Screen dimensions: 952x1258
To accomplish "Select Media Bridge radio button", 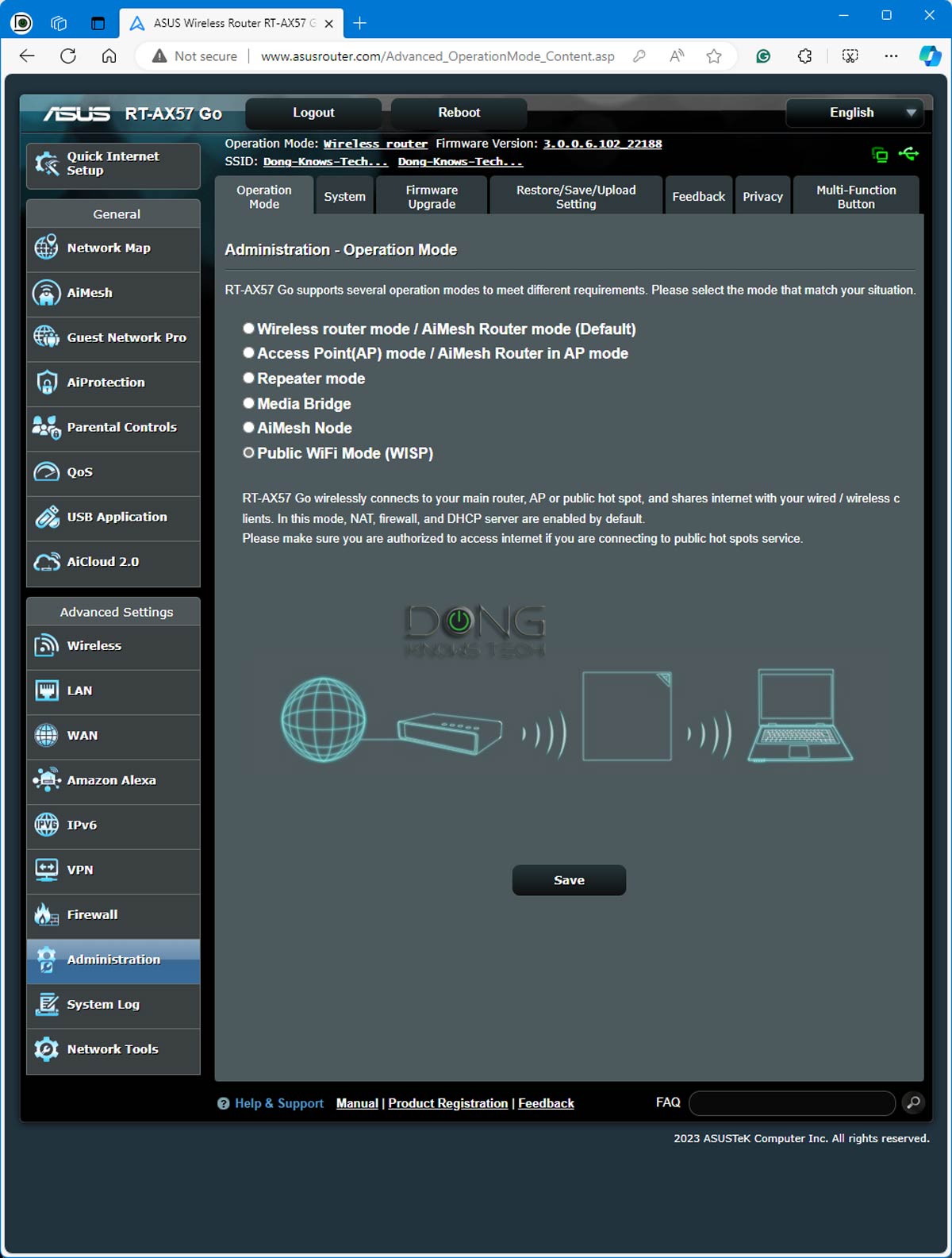I will tap(248, 402).
